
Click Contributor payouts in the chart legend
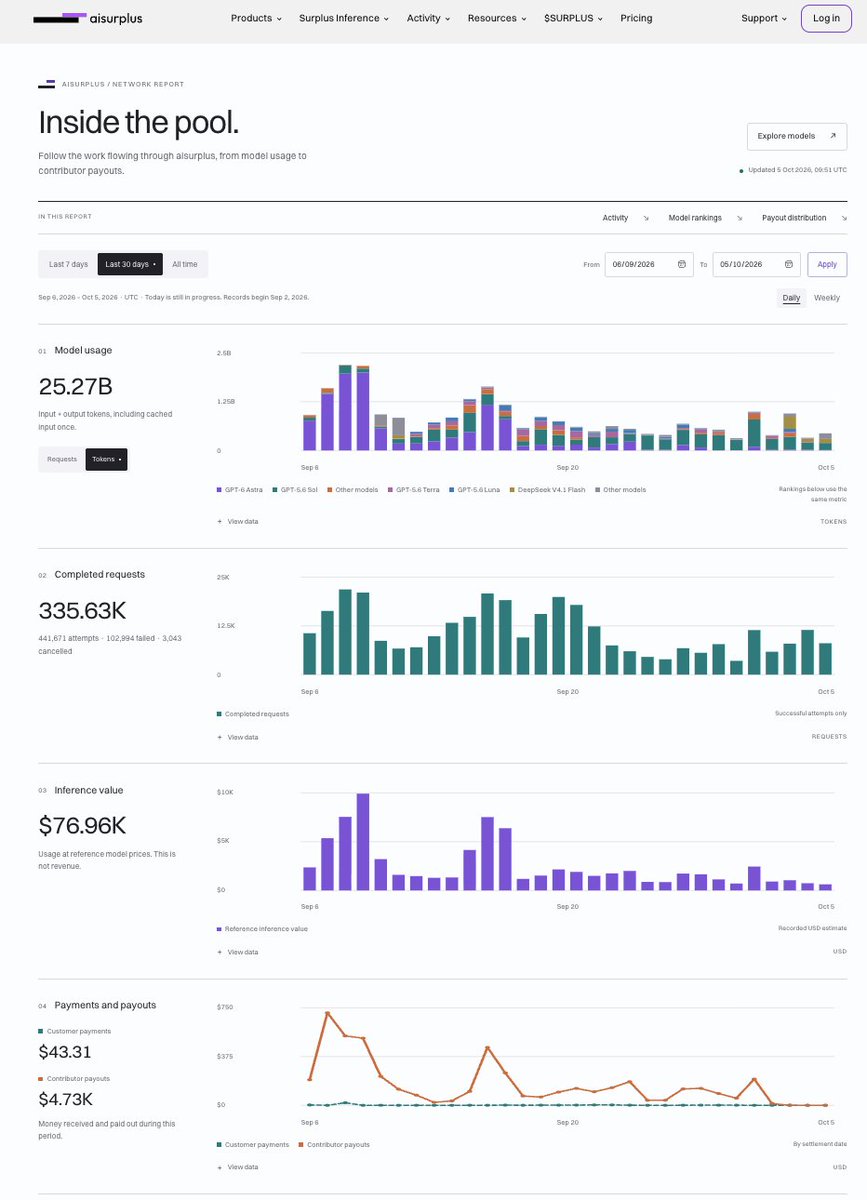[334, 1144]
